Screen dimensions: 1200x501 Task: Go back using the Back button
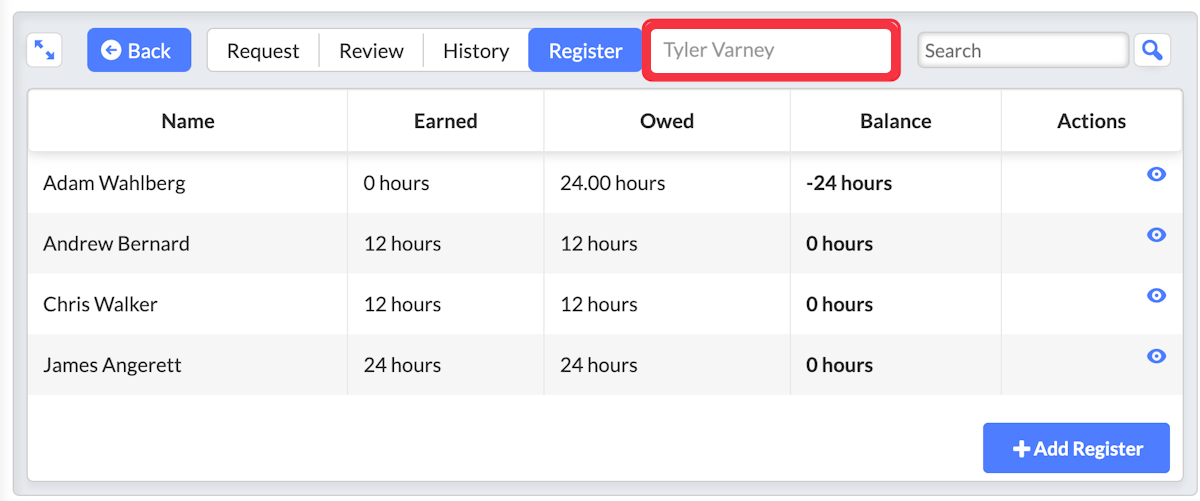coord(139,50)
